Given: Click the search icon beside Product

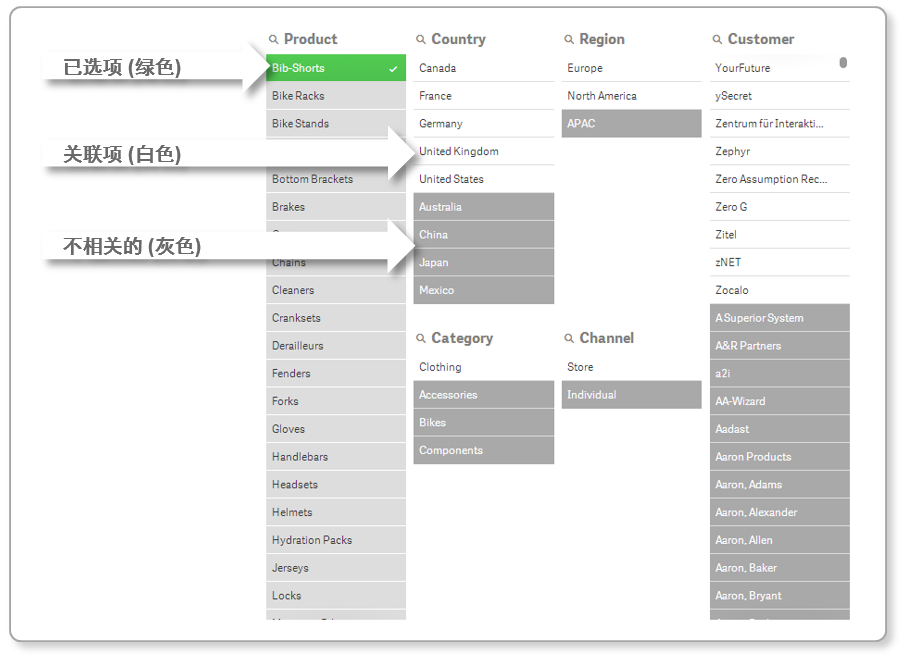Looking at the screenshot, I should [x=274, y=40].
